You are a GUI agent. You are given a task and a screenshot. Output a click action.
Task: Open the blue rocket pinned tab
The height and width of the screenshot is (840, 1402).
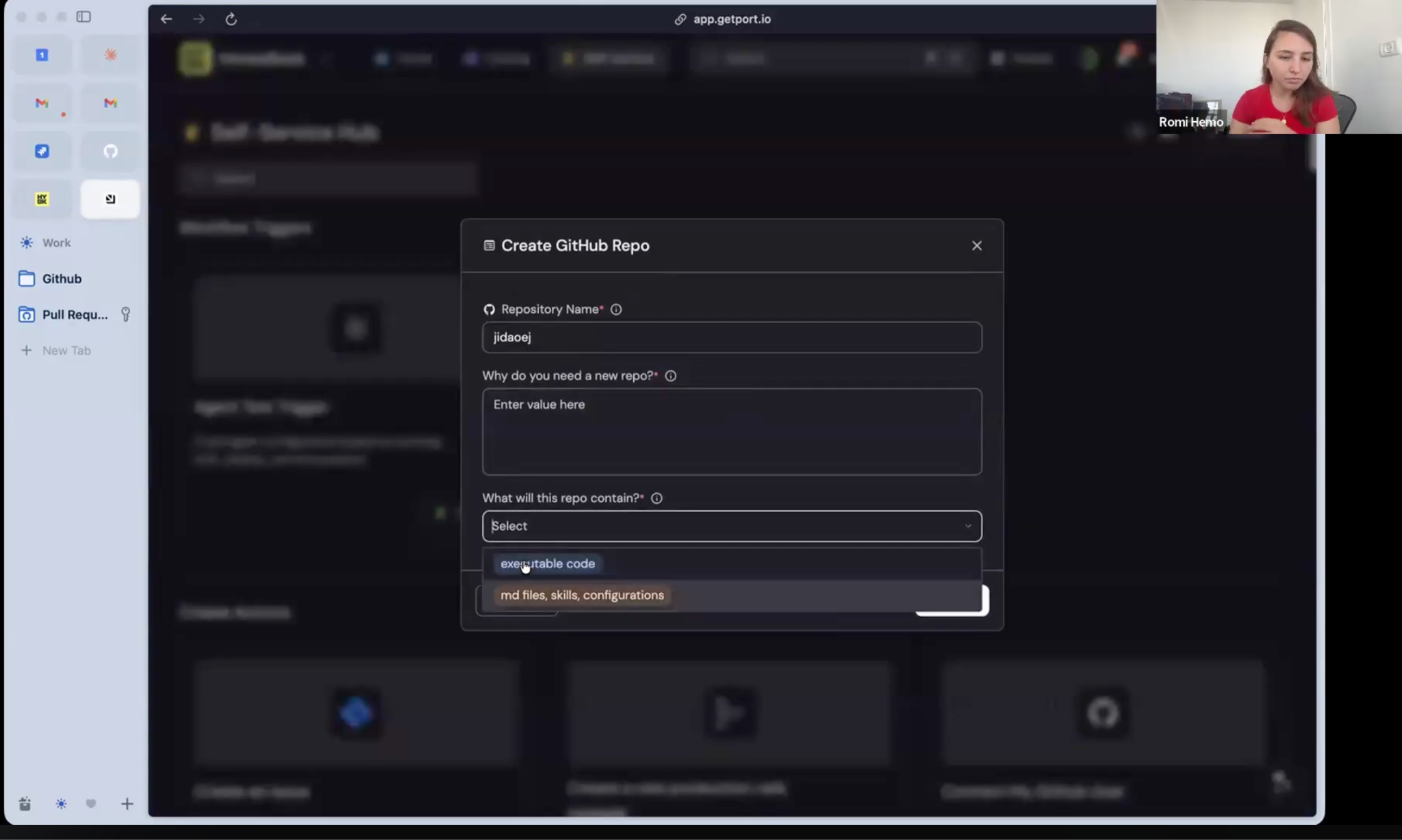click(42, 151)
